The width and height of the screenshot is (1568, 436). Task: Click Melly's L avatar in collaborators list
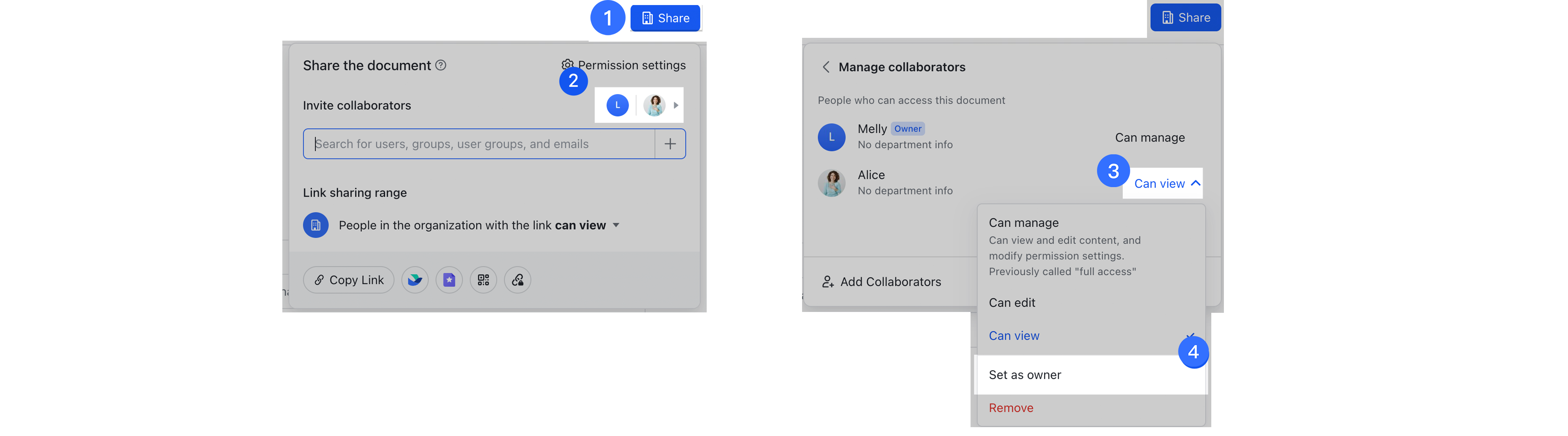(831, 137)
